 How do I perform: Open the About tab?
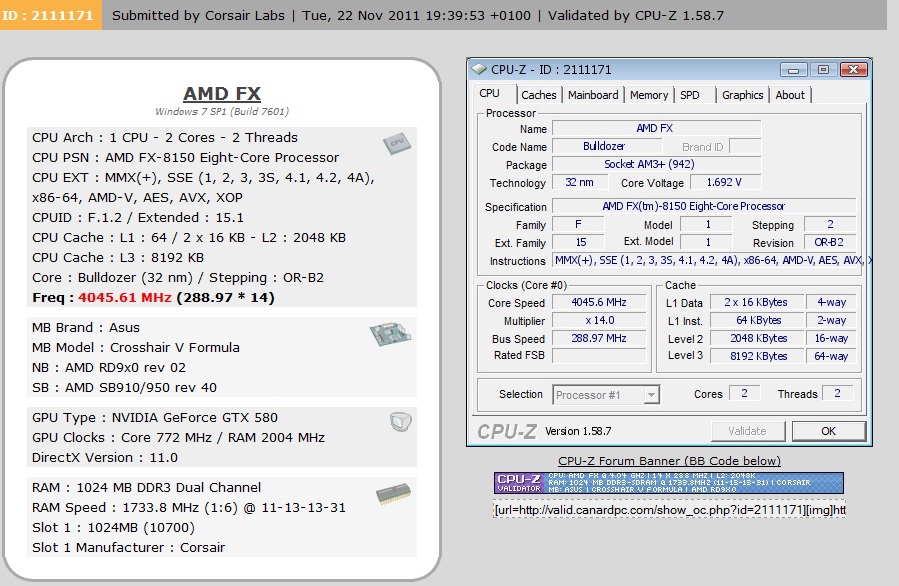pyautogui.click(x=790, y=95)
